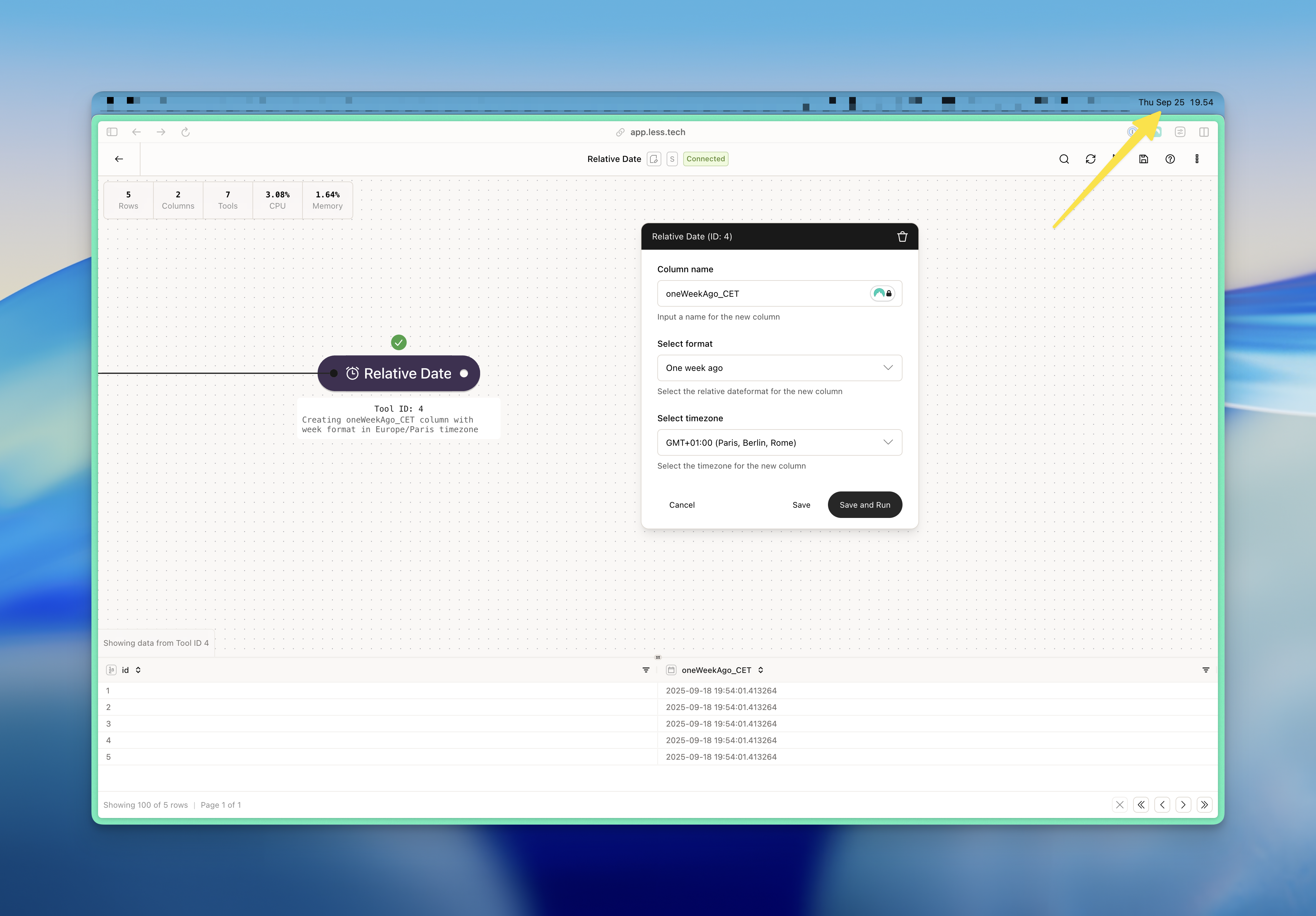Click the Save text button
This screenshot has width=1316, height=916.
[801, 505]
